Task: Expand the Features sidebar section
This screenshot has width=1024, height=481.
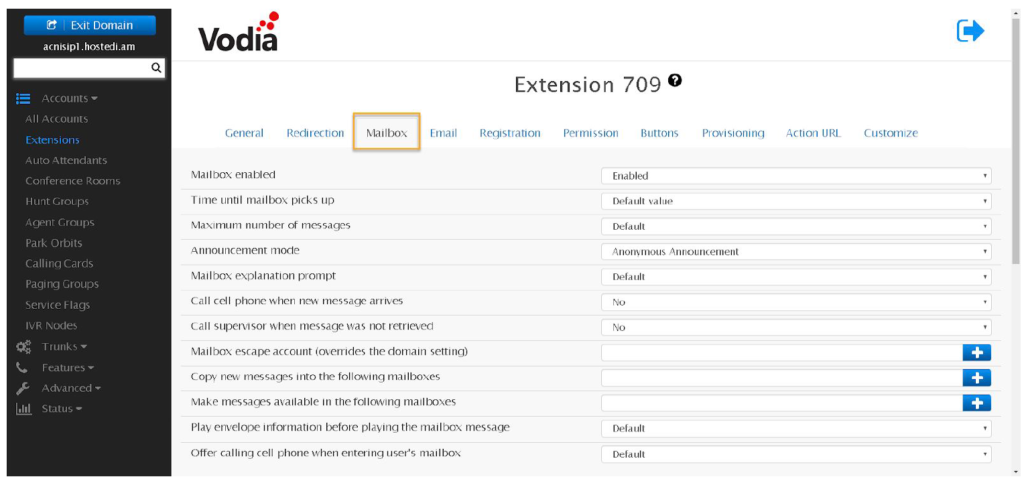Action: (67, 367)
